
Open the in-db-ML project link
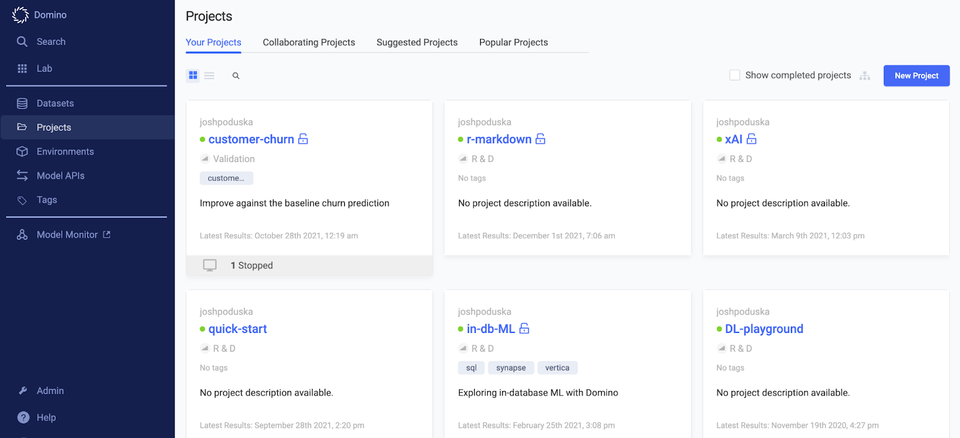click(x=490, y=329)
